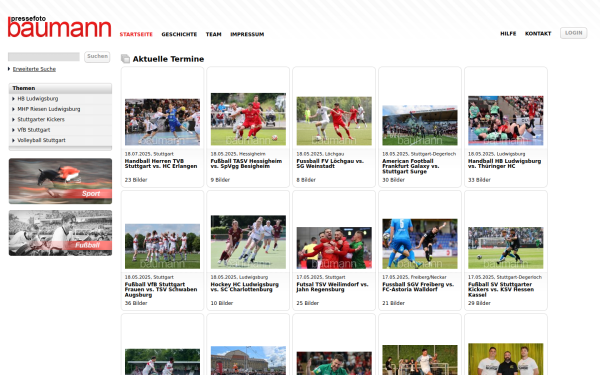
Task: Click the Aktuelle Termine page icon
Action: 125,59
